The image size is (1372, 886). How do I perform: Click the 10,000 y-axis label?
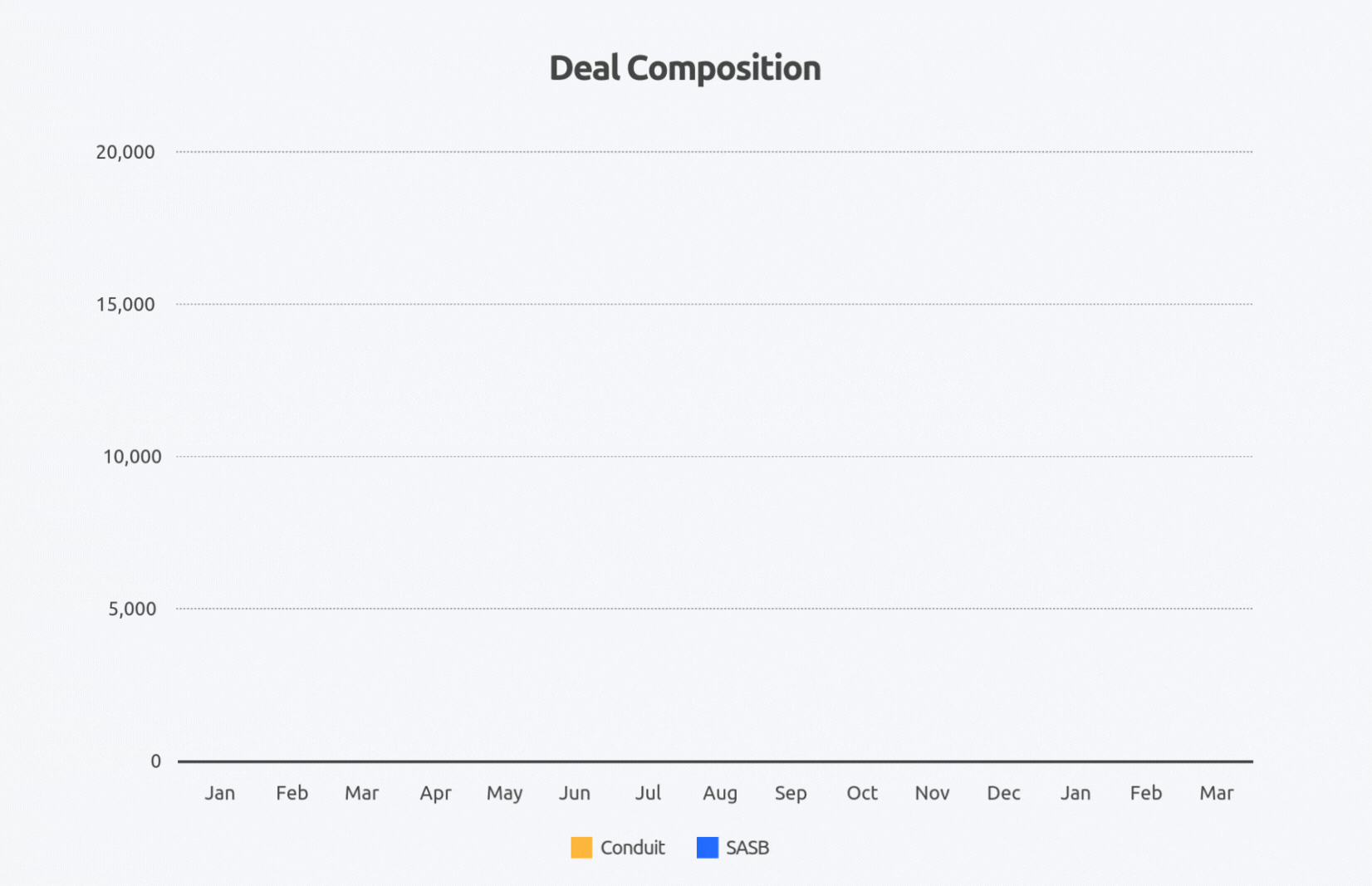(132, 457)
